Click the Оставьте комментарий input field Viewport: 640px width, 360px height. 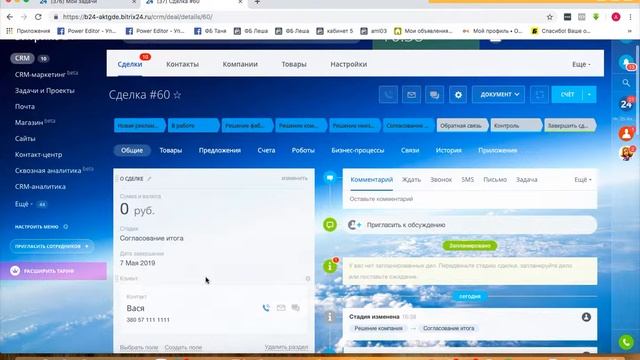click(x=470, y=199)
